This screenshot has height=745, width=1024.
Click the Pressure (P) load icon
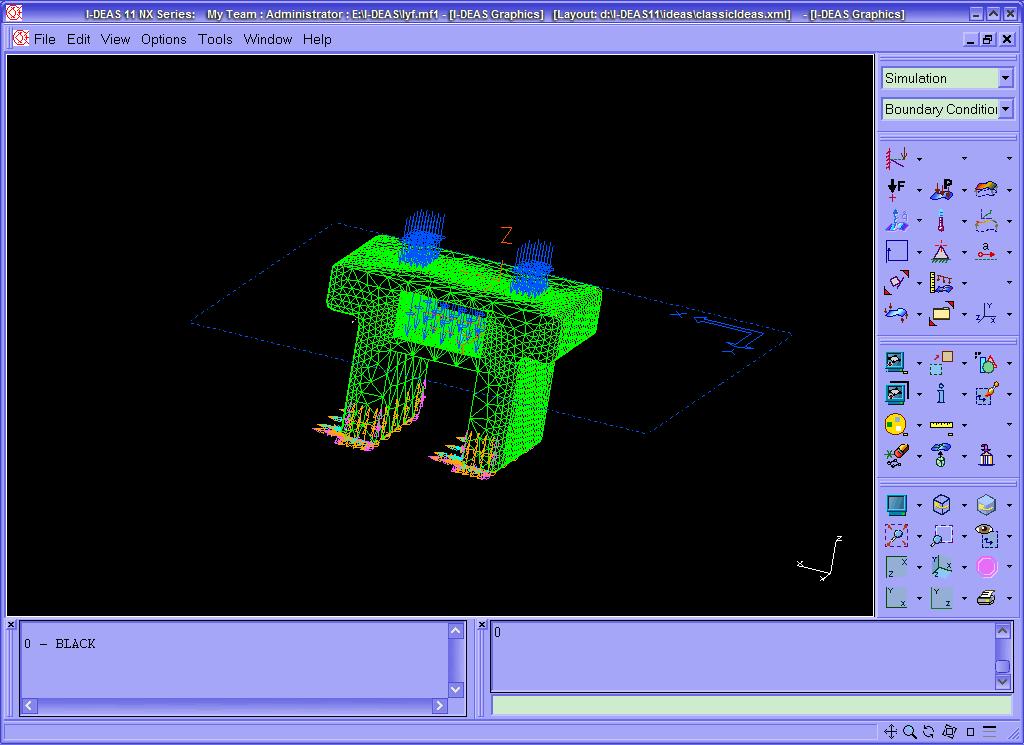tap(941, 189)
